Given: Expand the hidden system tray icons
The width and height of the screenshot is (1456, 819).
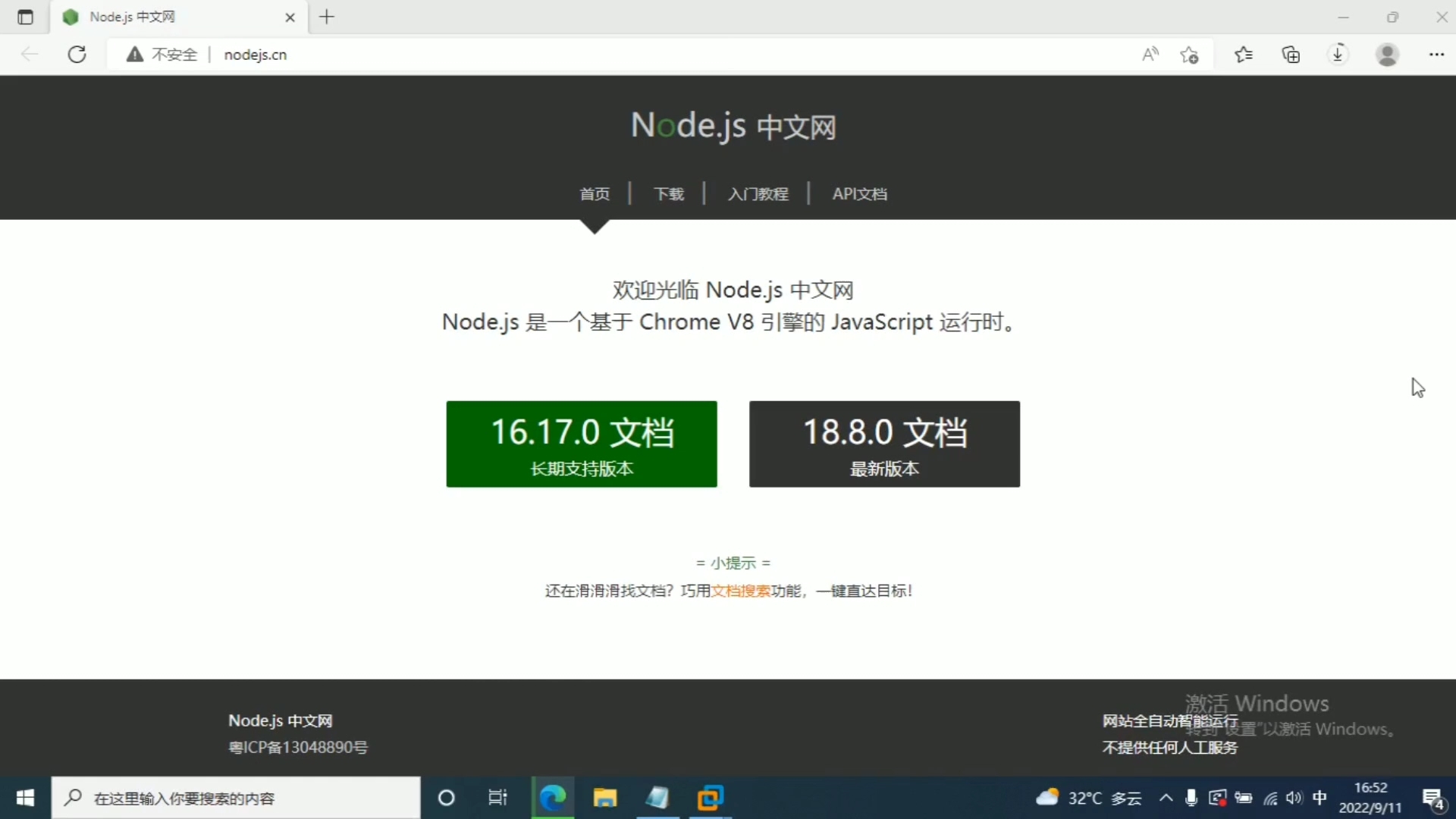Looking at the screenshot, I should point(1166,798).
